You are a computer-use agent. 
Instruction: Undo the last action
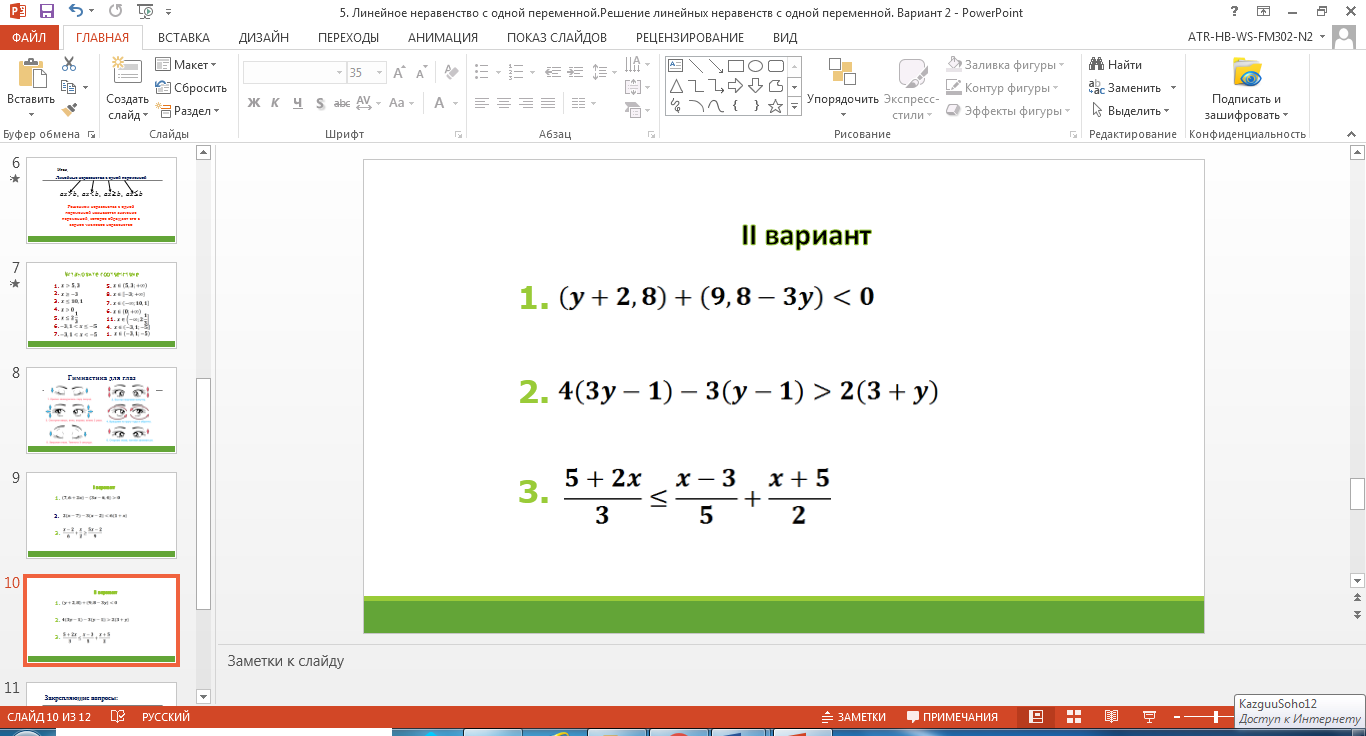(78, 12)
